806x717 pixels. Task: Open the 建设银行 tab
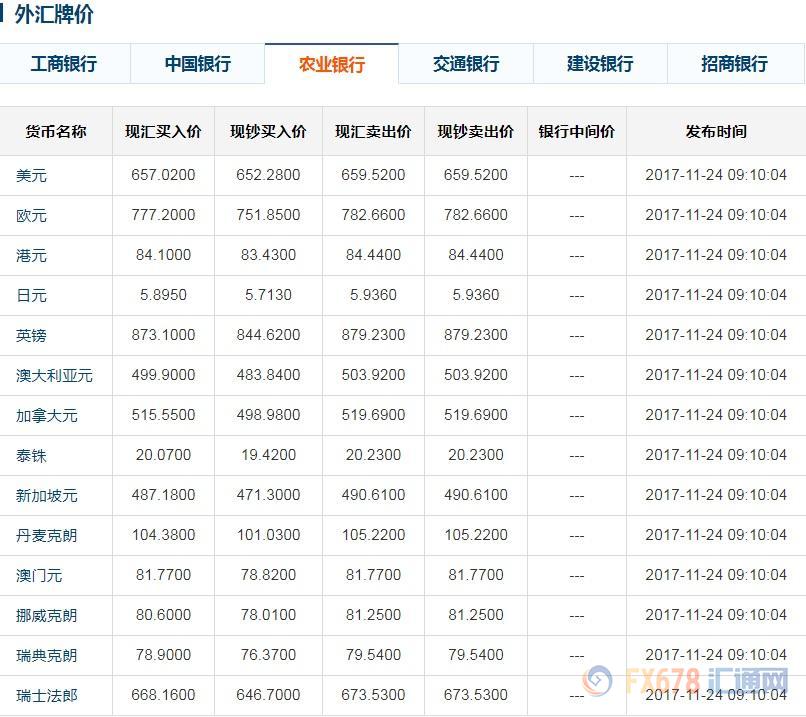[x=600, y=64]
